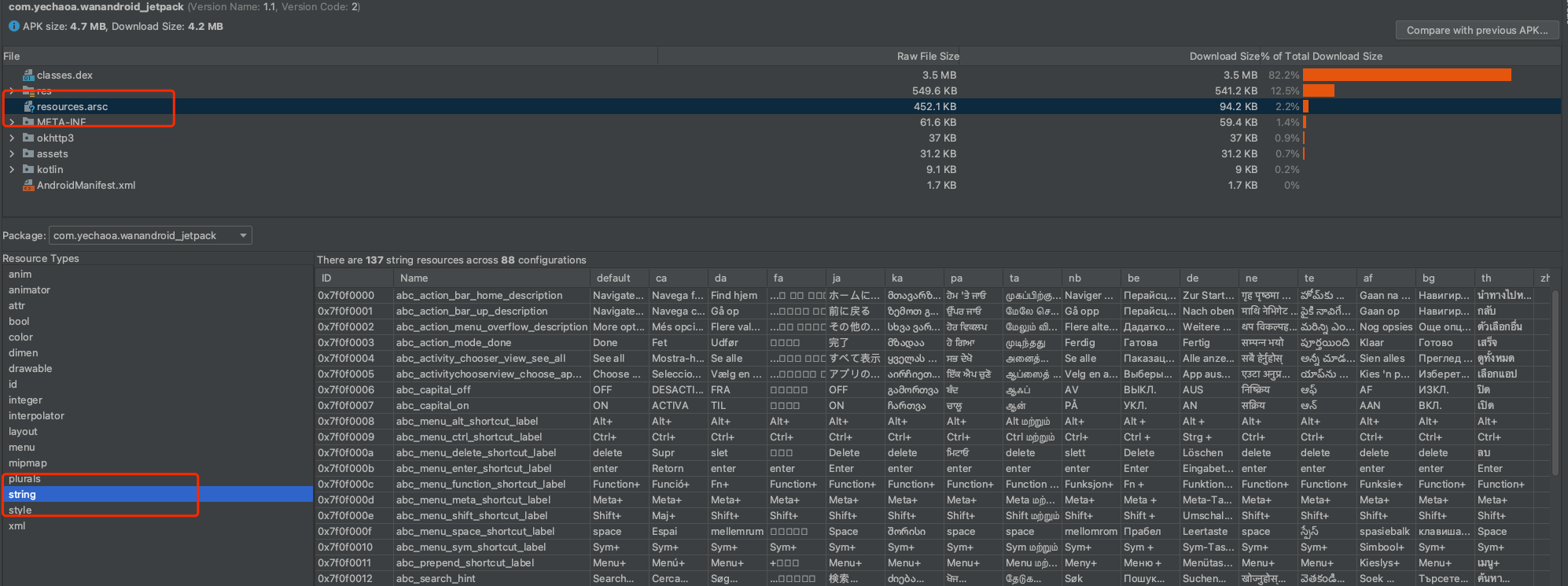The height and width of the screenshot is (586, 1568).
Task: Click the resources.arsc file icon
Action: click(28, 107)
